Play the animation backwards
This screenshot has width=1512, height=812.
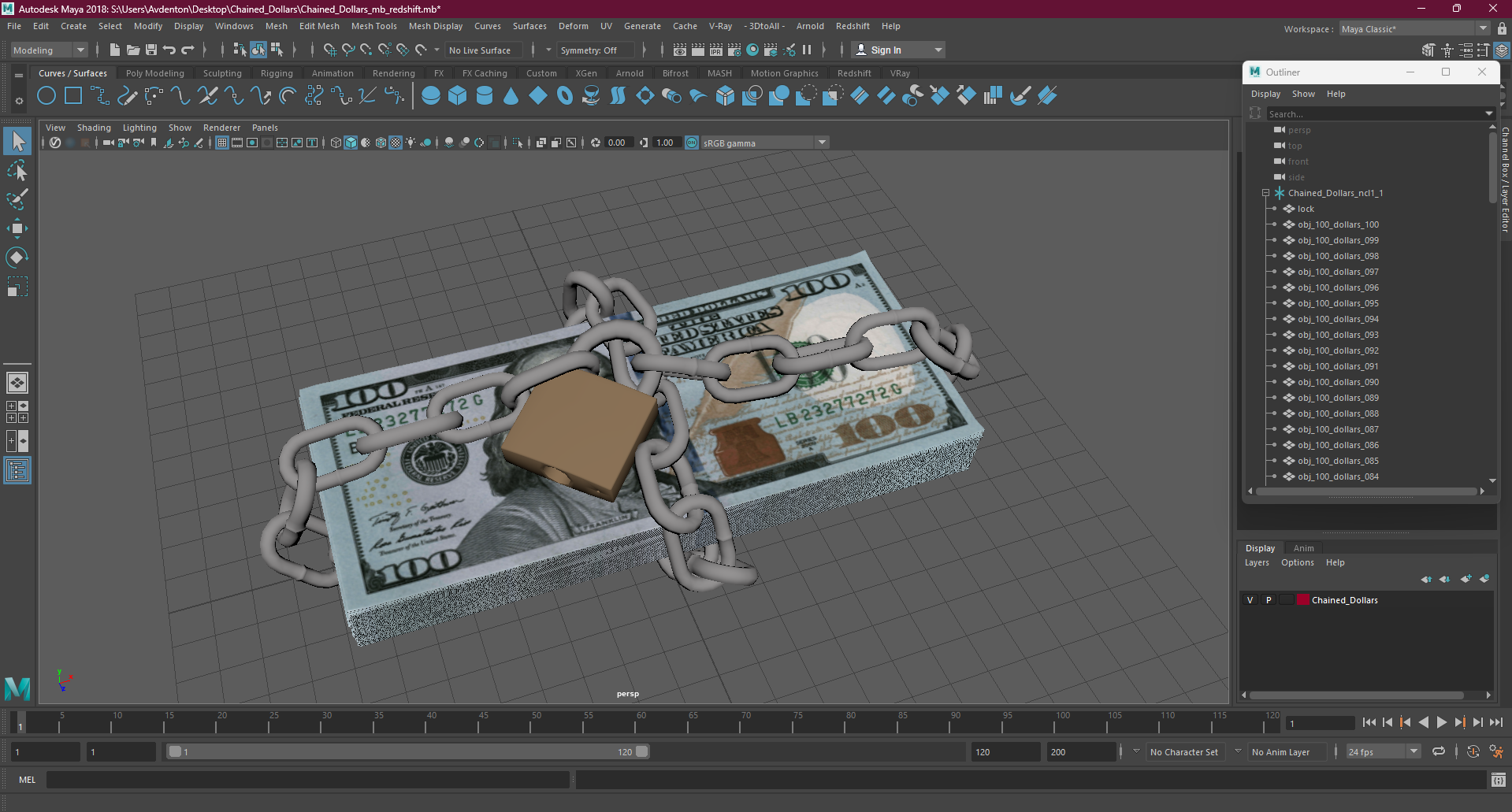click(1424, 722)
